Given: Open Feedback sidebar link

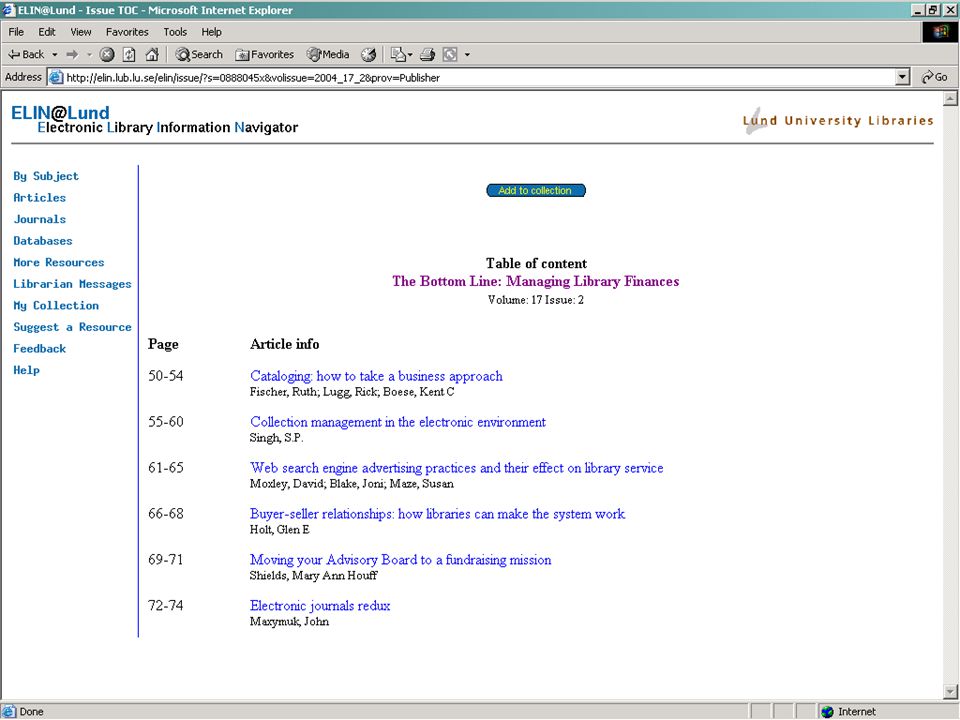Looking at the screenshot, I should click(x=39, y=348).
